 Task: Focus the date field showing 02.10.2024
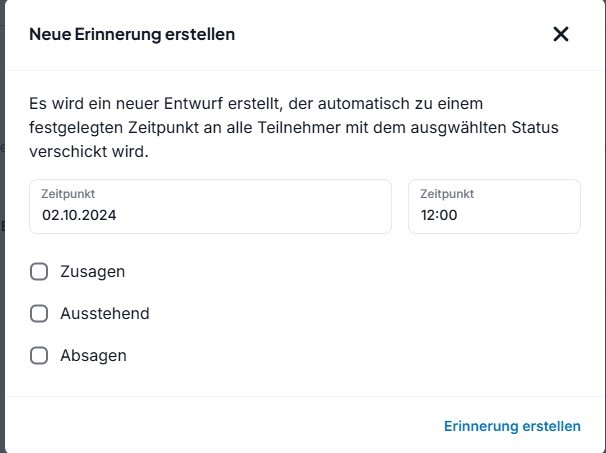(211, 206)
